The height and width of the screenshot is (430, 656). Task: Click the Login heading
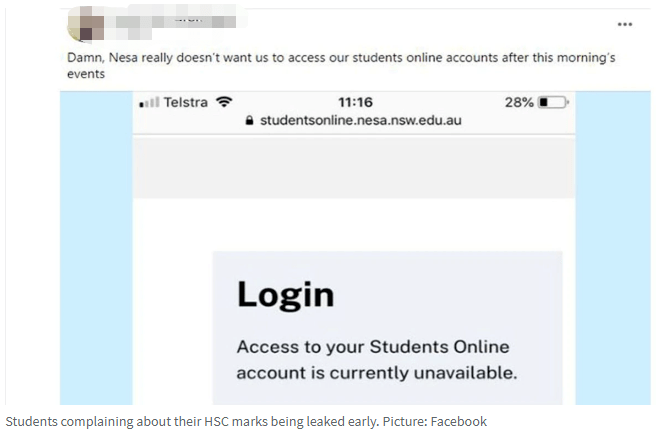286,295
